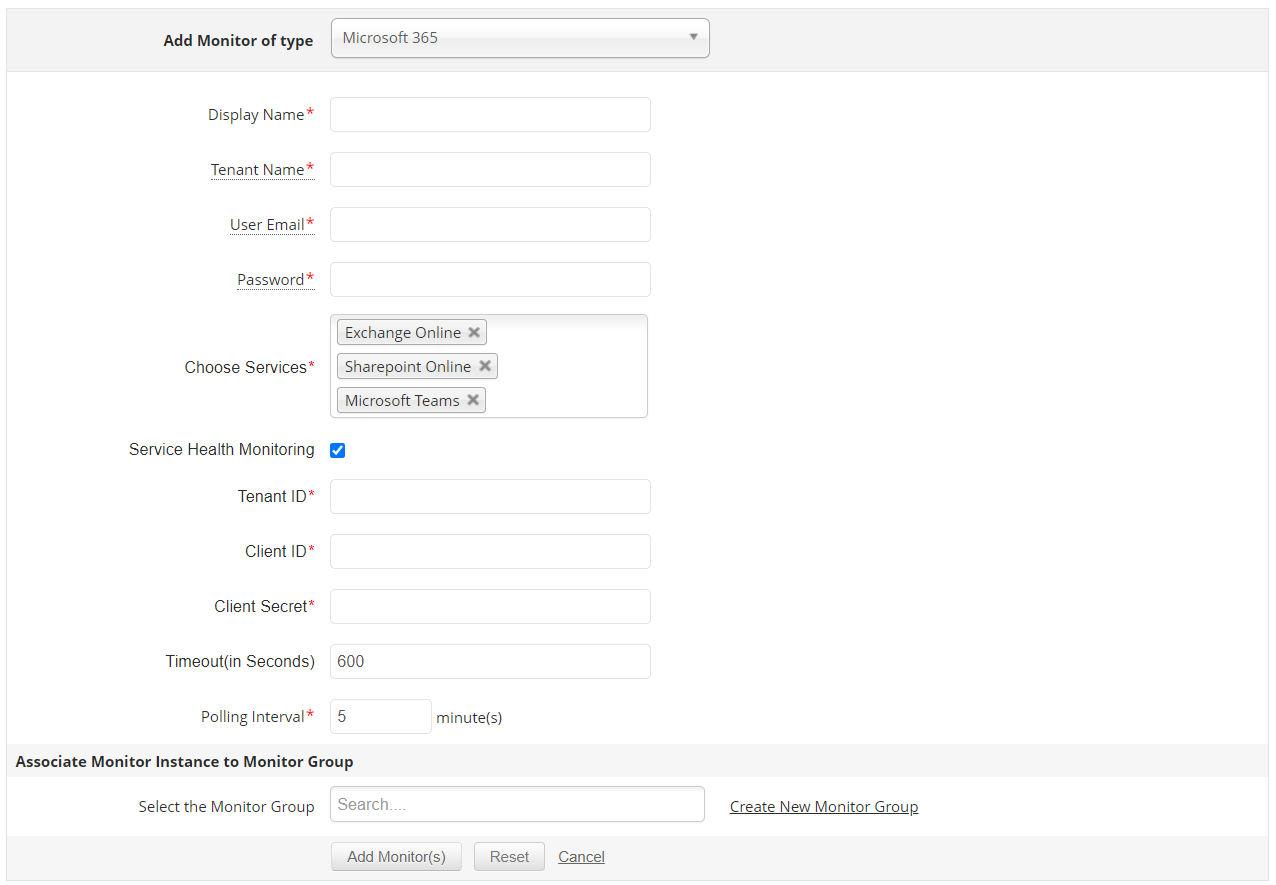Open the Create New Monitor Group link
The height and width of the screenshot is (885, 1276).
(823, 807)
